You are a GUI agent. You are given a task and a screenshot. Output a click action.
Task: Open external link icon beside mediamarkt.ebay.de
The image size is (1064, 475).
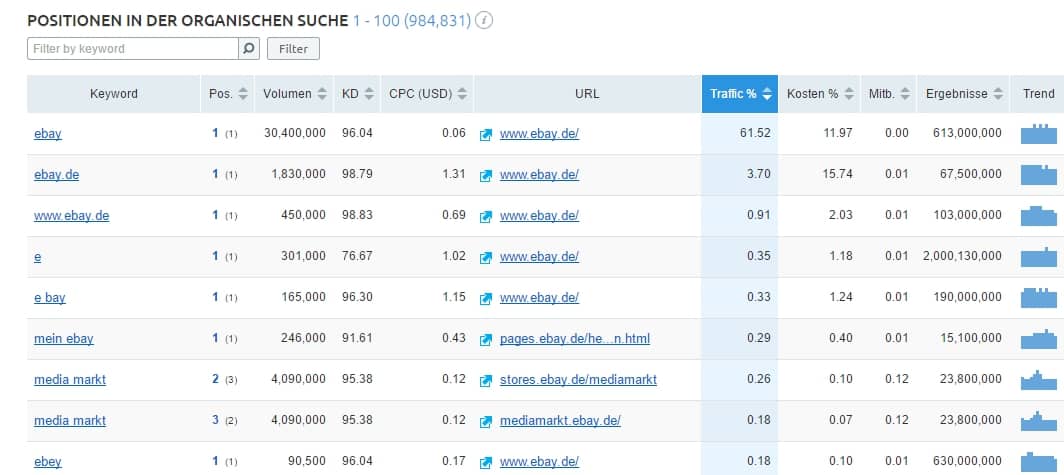point(486,421)
